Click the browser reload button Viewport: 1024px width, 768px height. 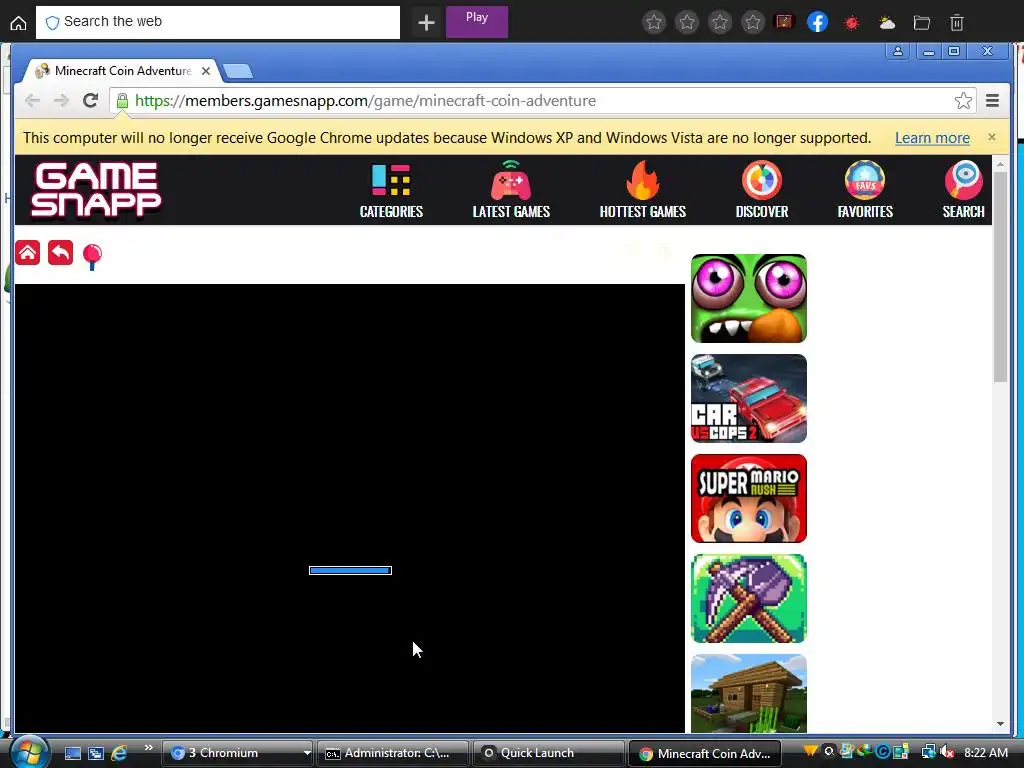[x=90, y=101]
